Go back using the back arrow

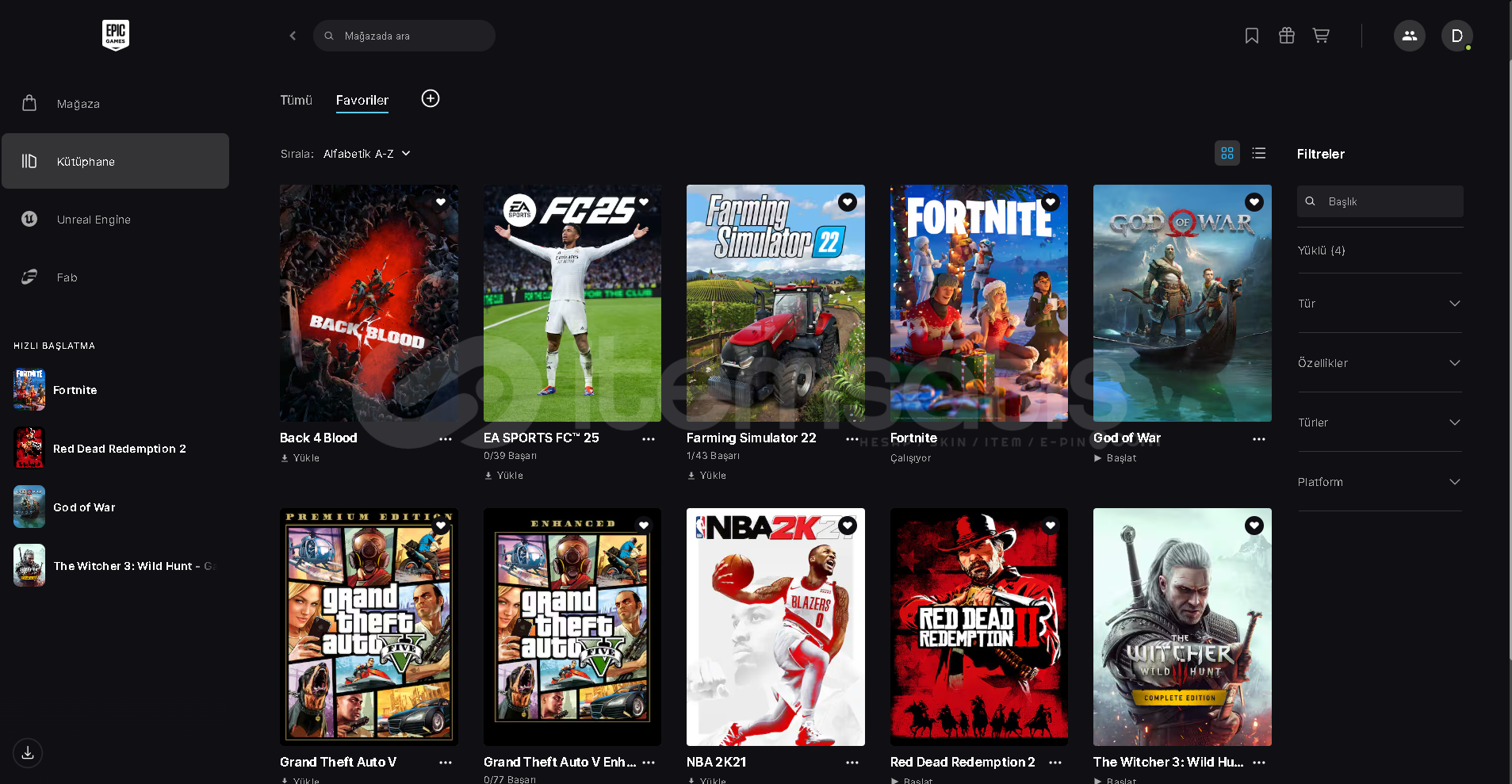point(293,36)
